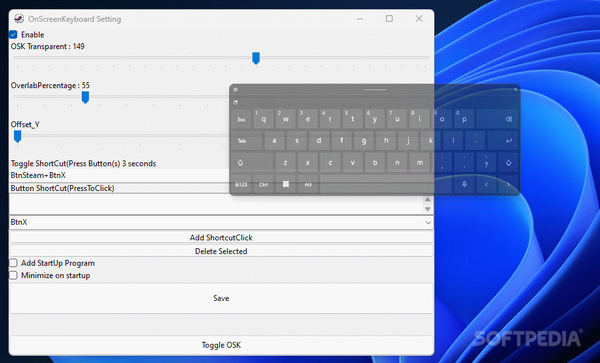Tap the d key on keyboard
Screen dimensions: 600x363
[x=319, y=141]
